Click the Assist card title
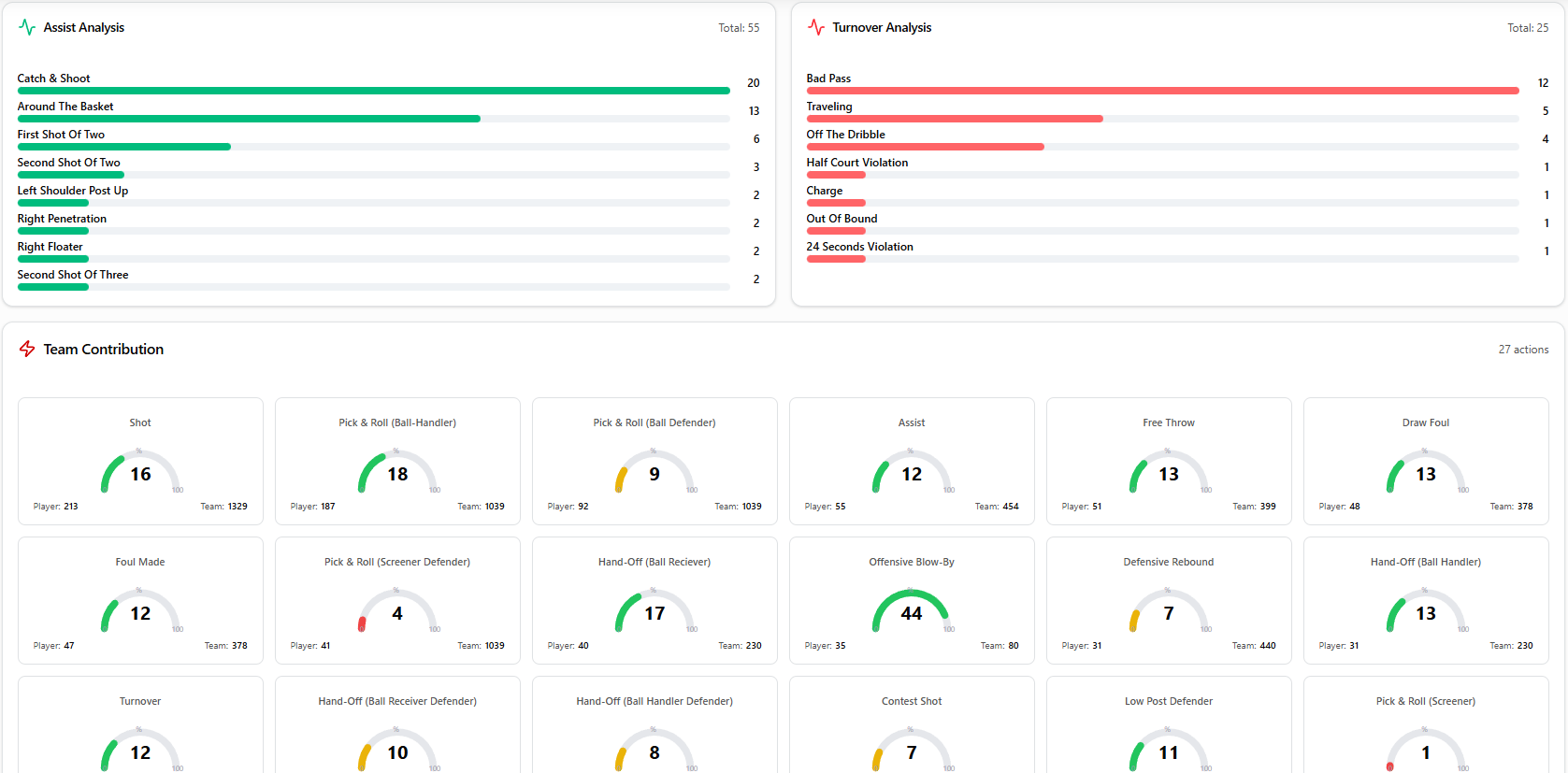The width and height of the screenshot is (1568, 773). coord(912,422)
